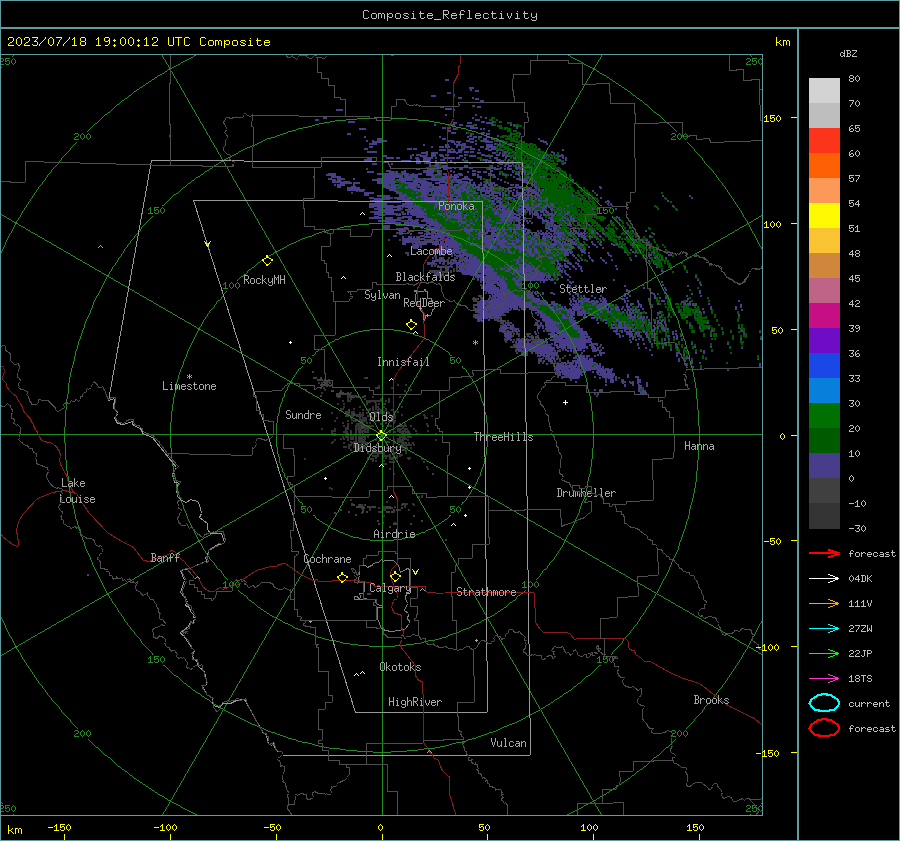
Task: Click the Brooks town label
Action: coord(711,700)
